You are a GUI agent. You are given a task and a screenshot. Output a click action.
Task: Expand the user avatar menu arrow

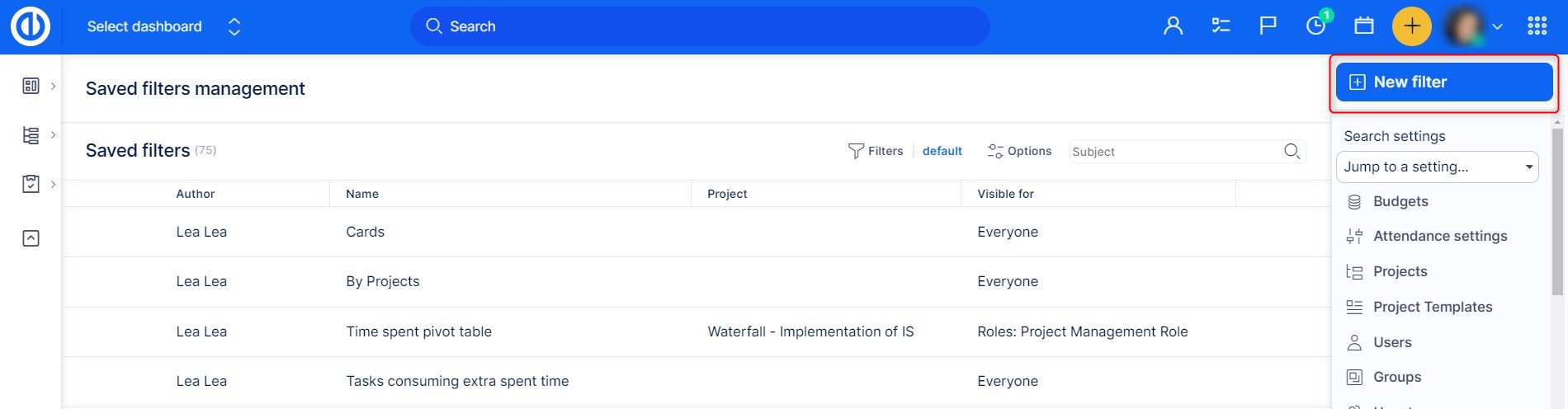point(1497,26)
